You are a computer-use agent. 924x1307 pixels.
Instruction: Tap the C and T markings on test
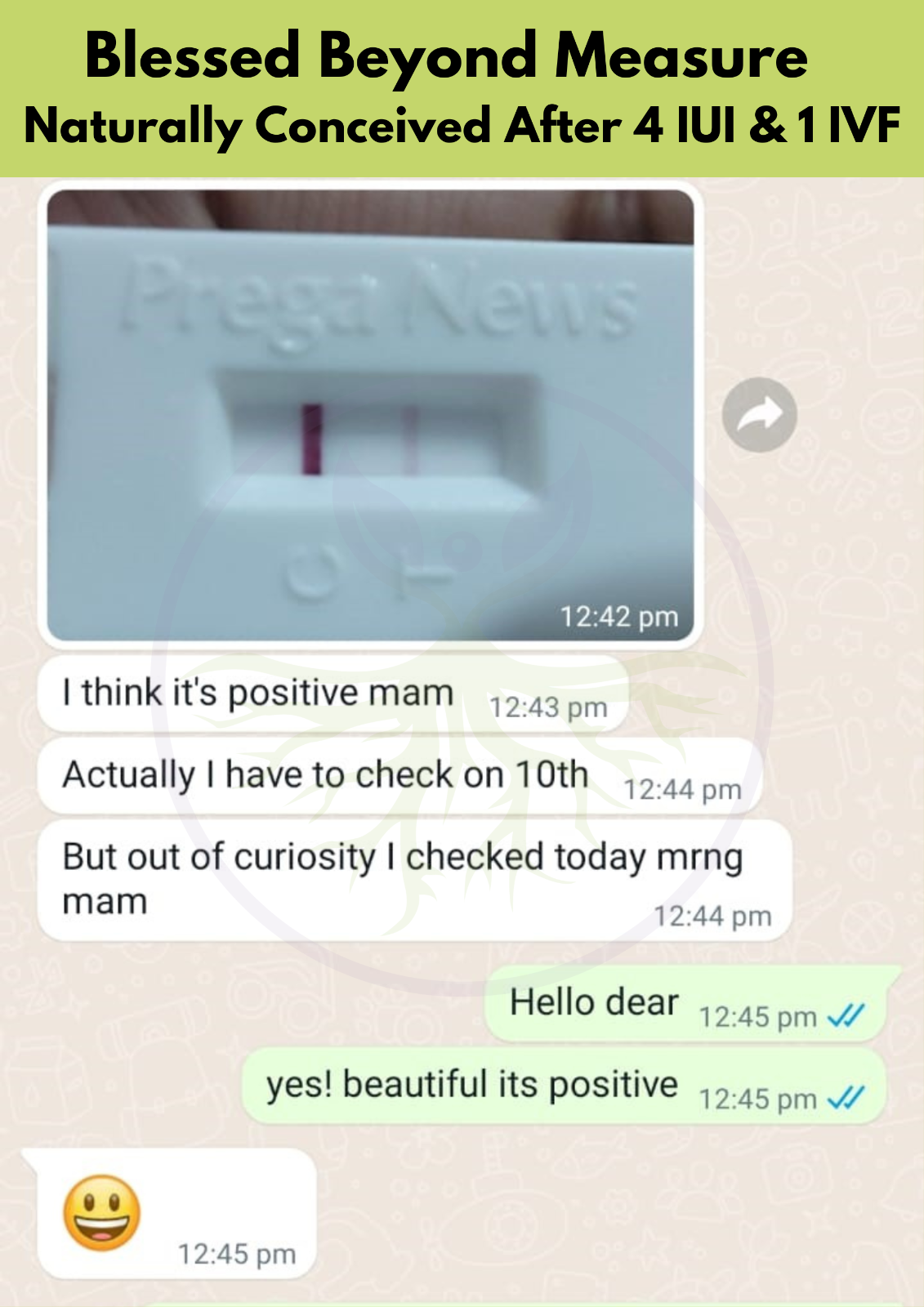coord(368,569)
